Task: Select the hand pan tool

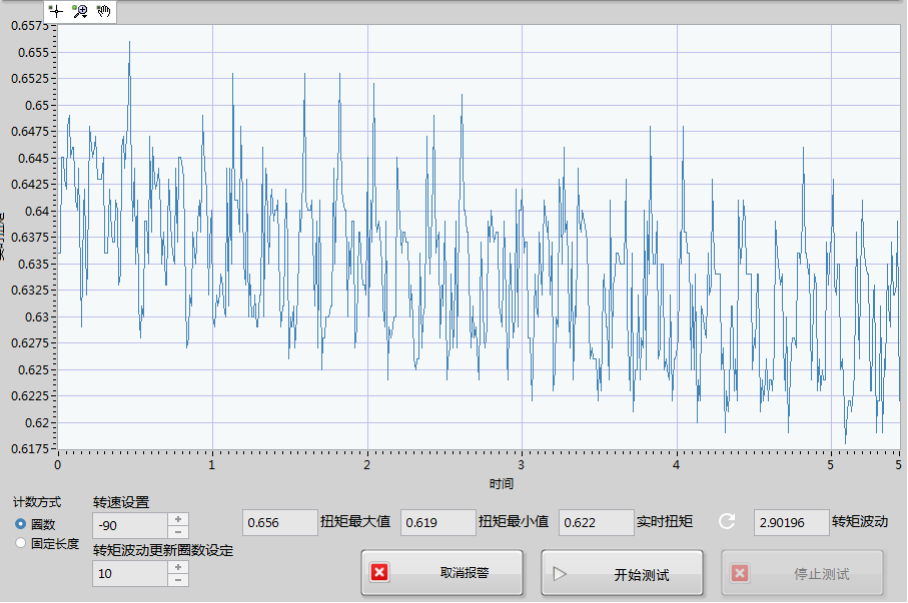Action: tap(104, 12)
